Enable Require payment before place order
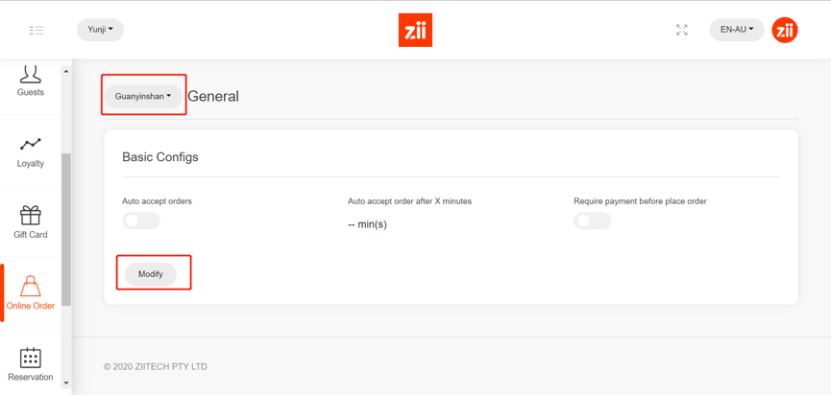The height and width of the screenshot is (396, 831). point(593,221)
